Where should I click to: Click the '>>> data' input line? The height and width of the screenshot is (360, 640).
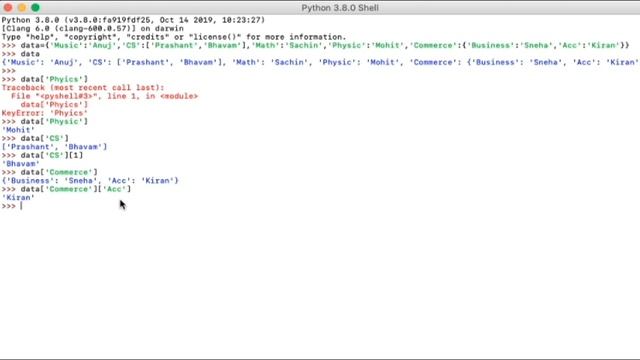coord(20,54)
